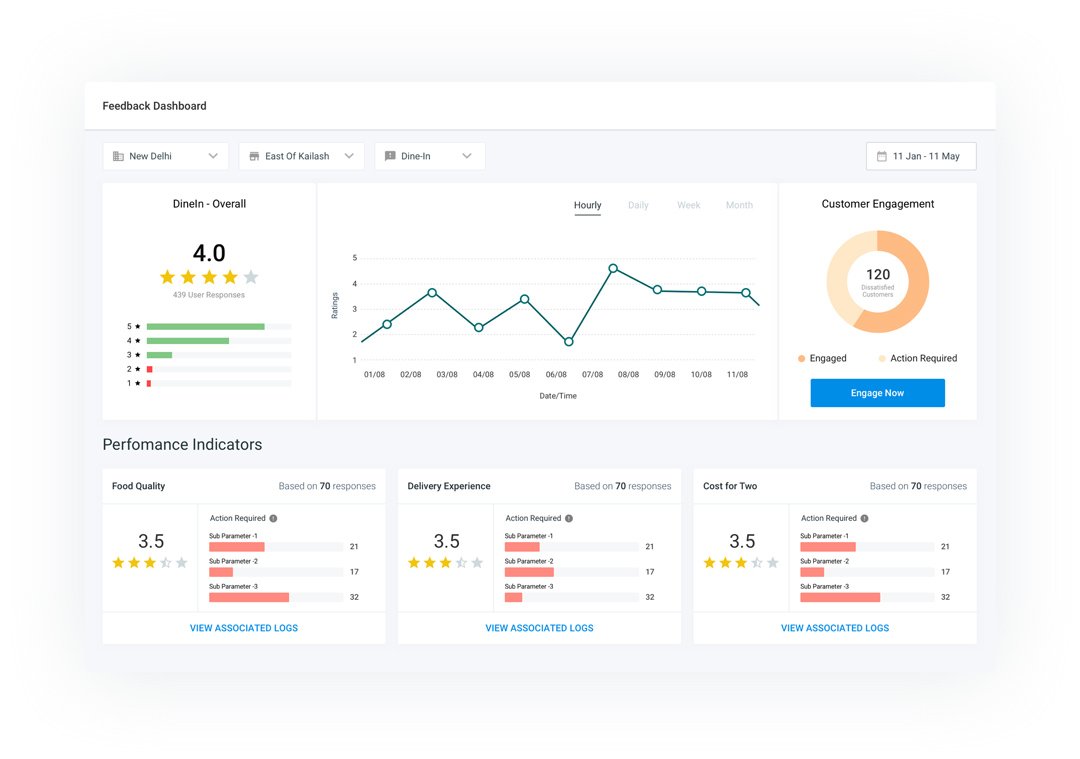Toggle the Action Required legend item
Viewport: 1080px width, 759px height.
click(917, 358)
